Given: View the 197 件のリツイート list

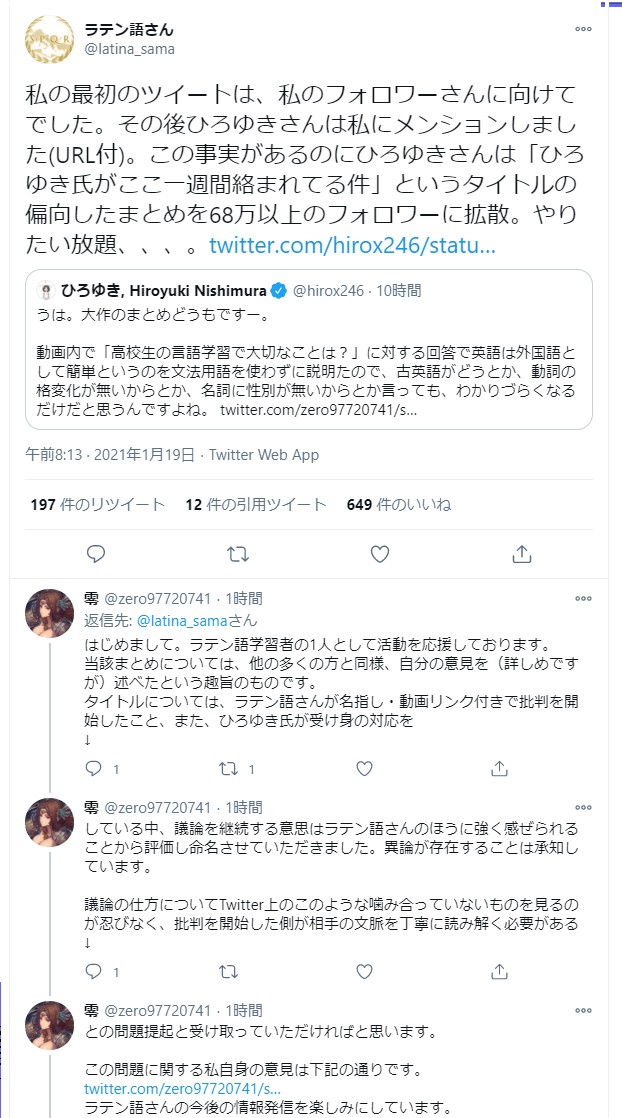Looking at the screenshot, I should pyautogui.click(x=98, y=505).
